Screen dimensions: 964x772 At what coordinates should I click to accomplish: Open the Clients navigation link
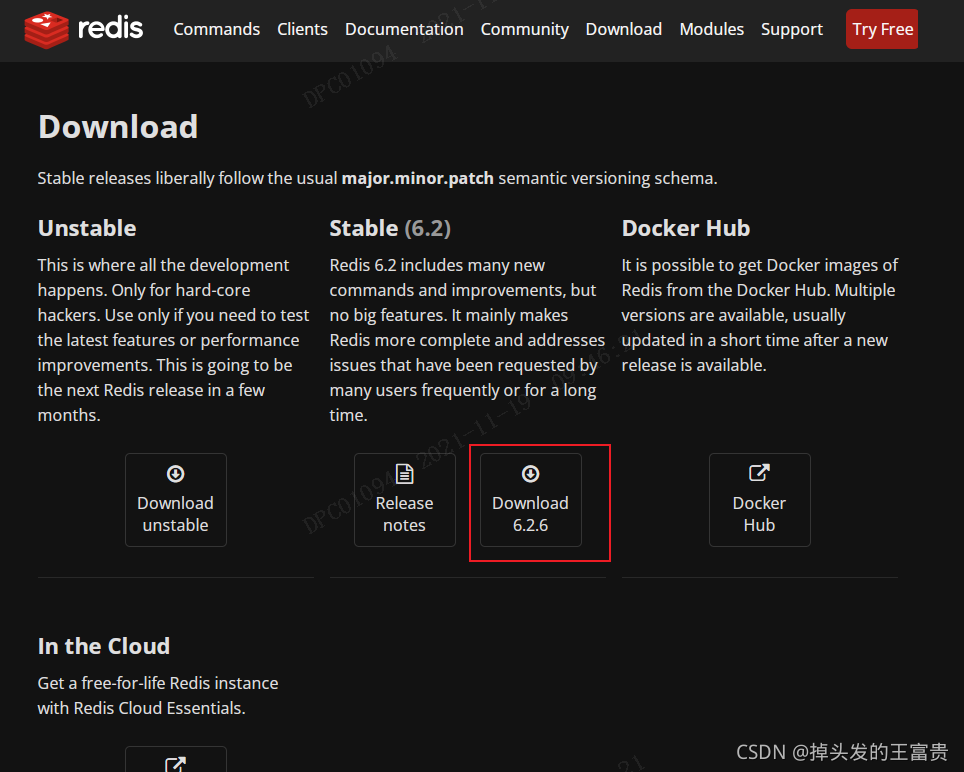(x=302, y=30)
